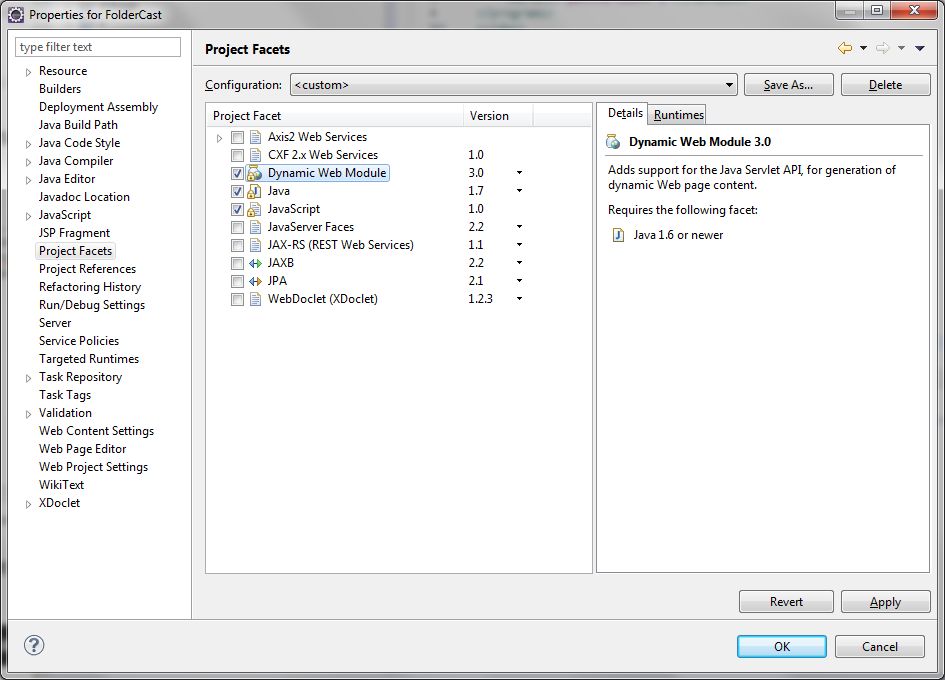
Task: Click the JAX-RS facet icon
Action: point(256,245)
